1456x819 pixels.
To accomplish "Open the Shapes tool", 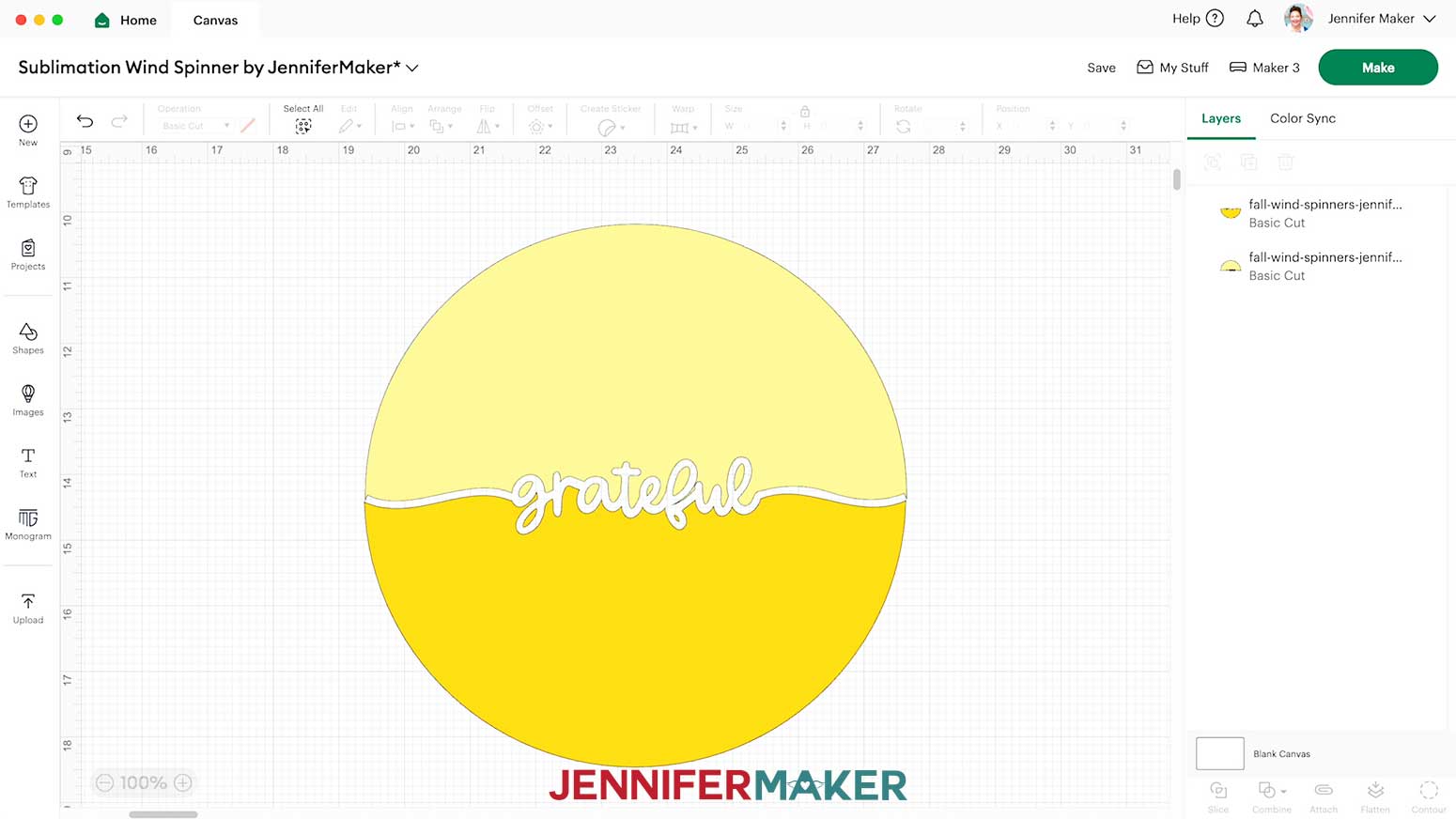I will [28, 338].
